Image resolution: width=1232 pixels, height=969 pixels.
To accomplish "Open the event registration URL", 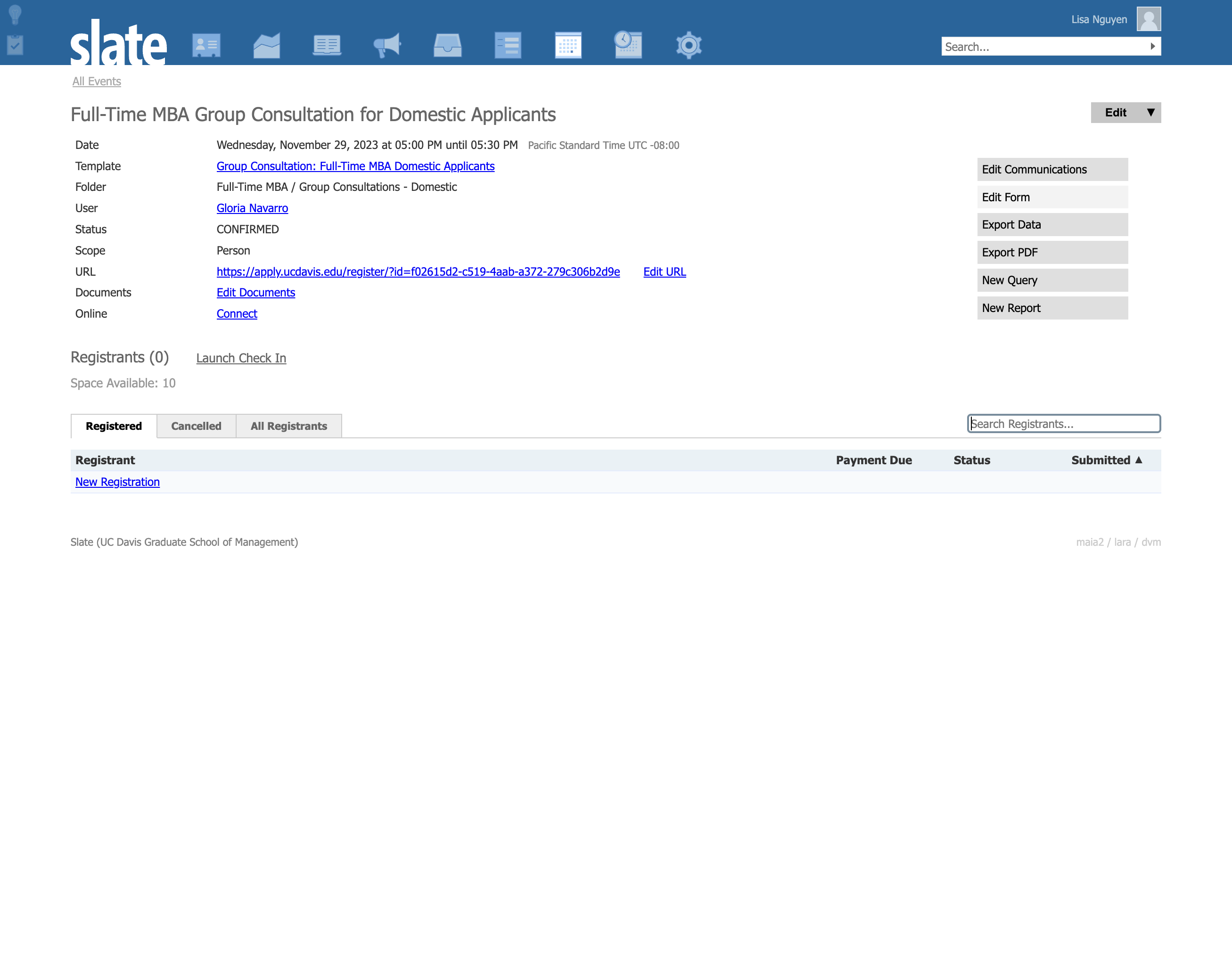I will pos(418,272).
